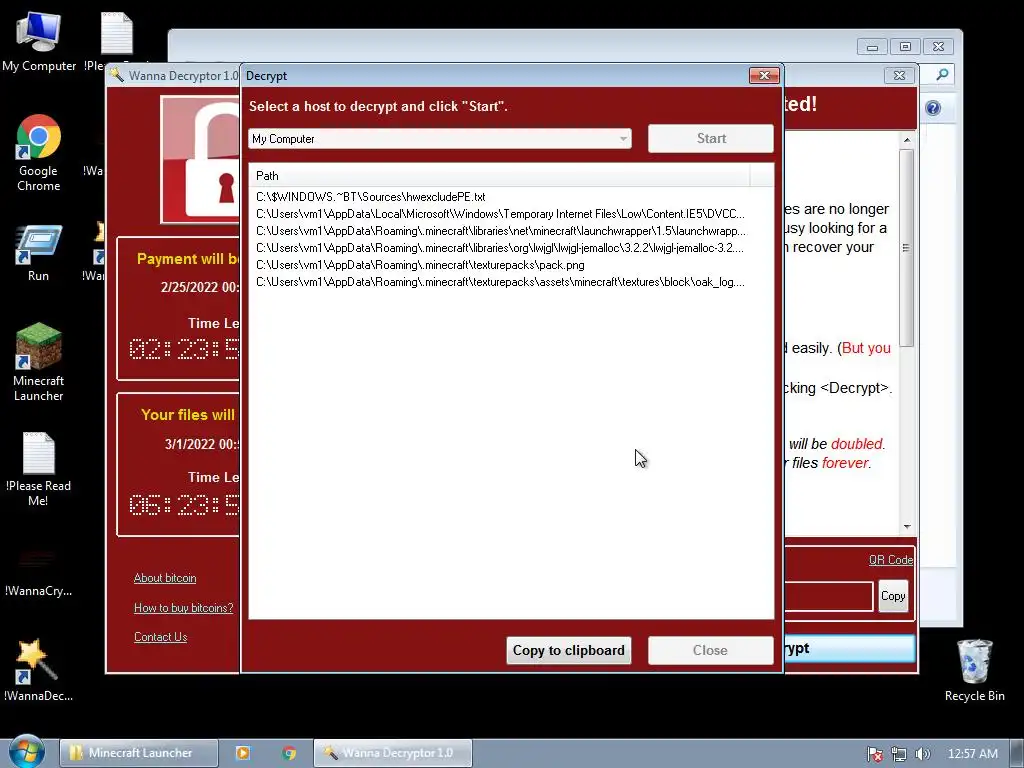Open the My Computer host dropdown
This screenshot has width=1024, height=768.
[440, 138]
